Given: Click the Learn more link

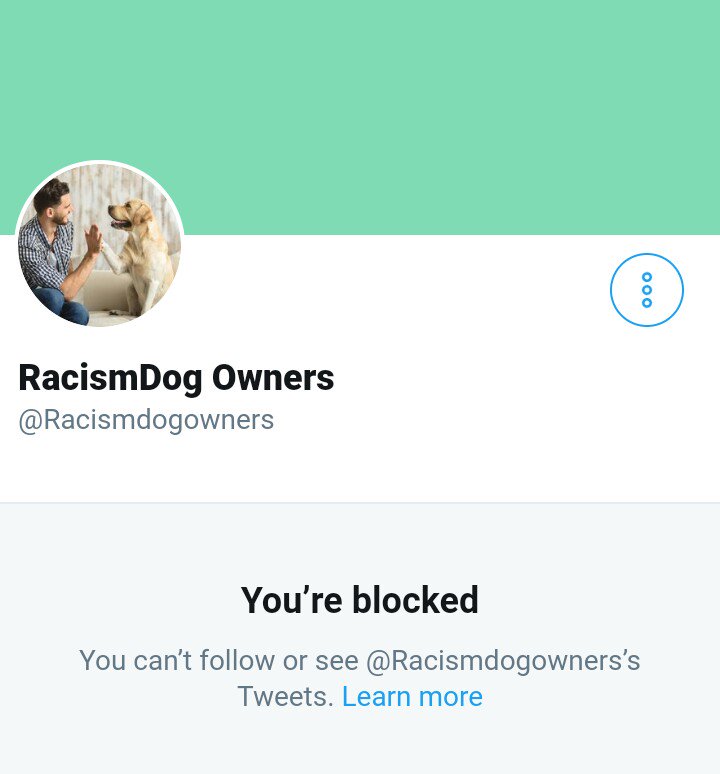Looking at the screenshot, I should [x=412, y=697].
